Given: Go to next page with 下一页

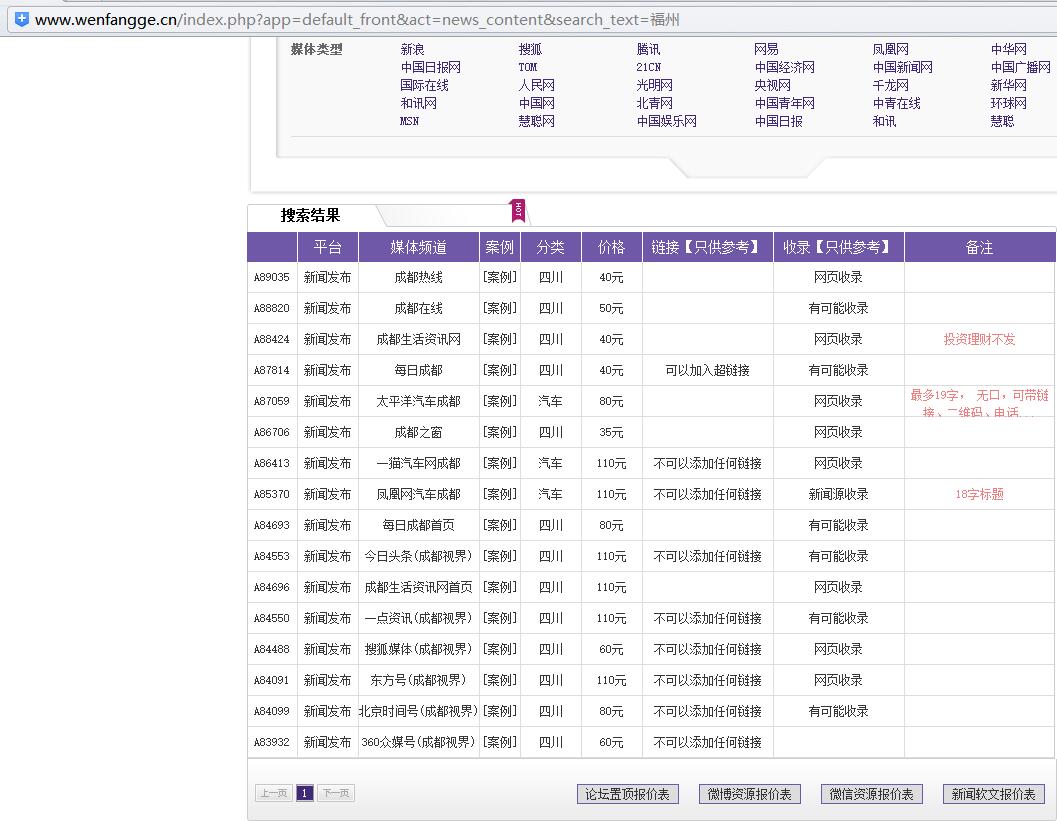Looking at the screenshot, I should (336, 793).
